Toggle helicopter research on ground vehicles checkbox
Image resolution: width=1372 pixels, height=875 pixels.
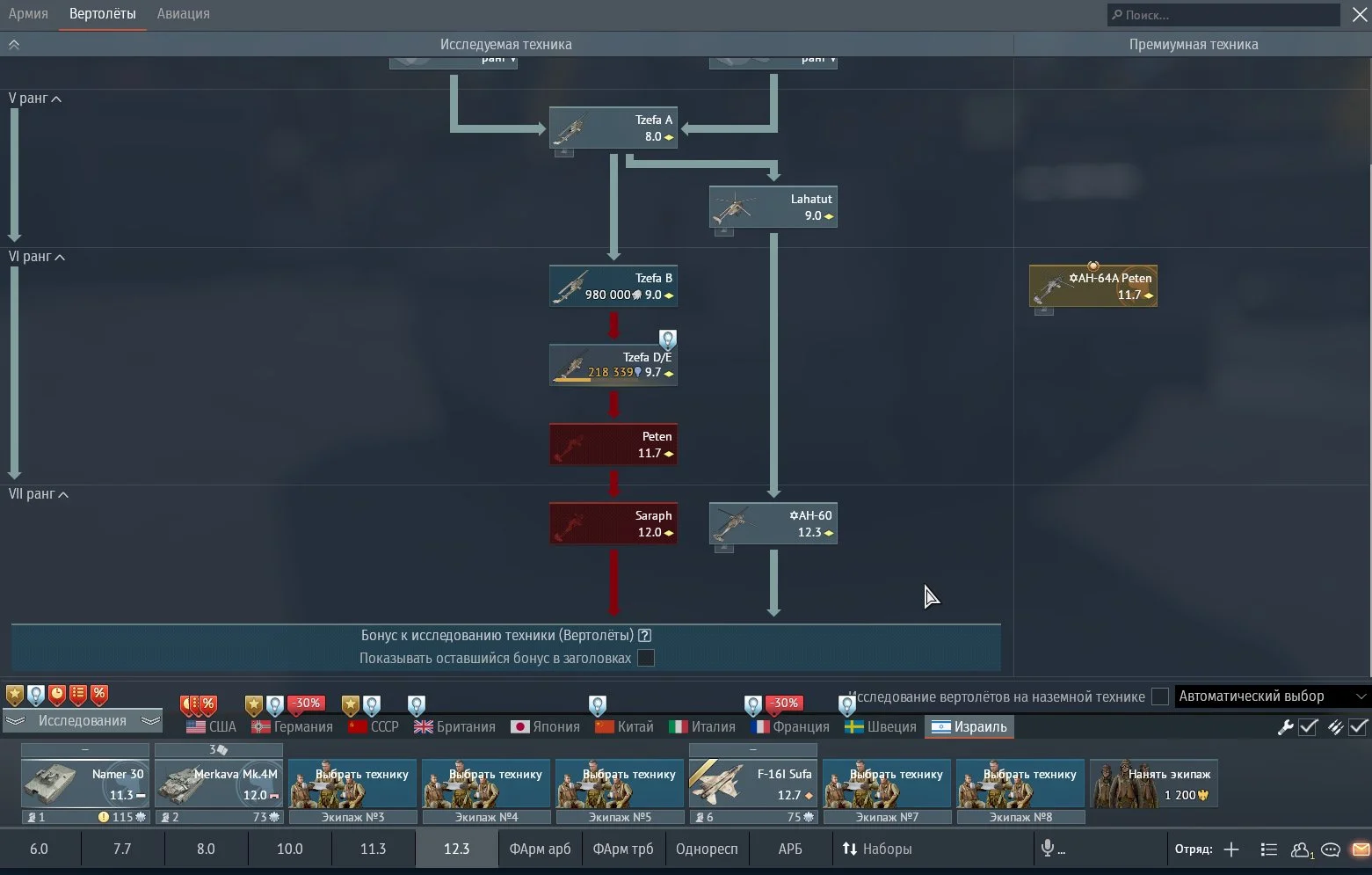point(1160,696)
